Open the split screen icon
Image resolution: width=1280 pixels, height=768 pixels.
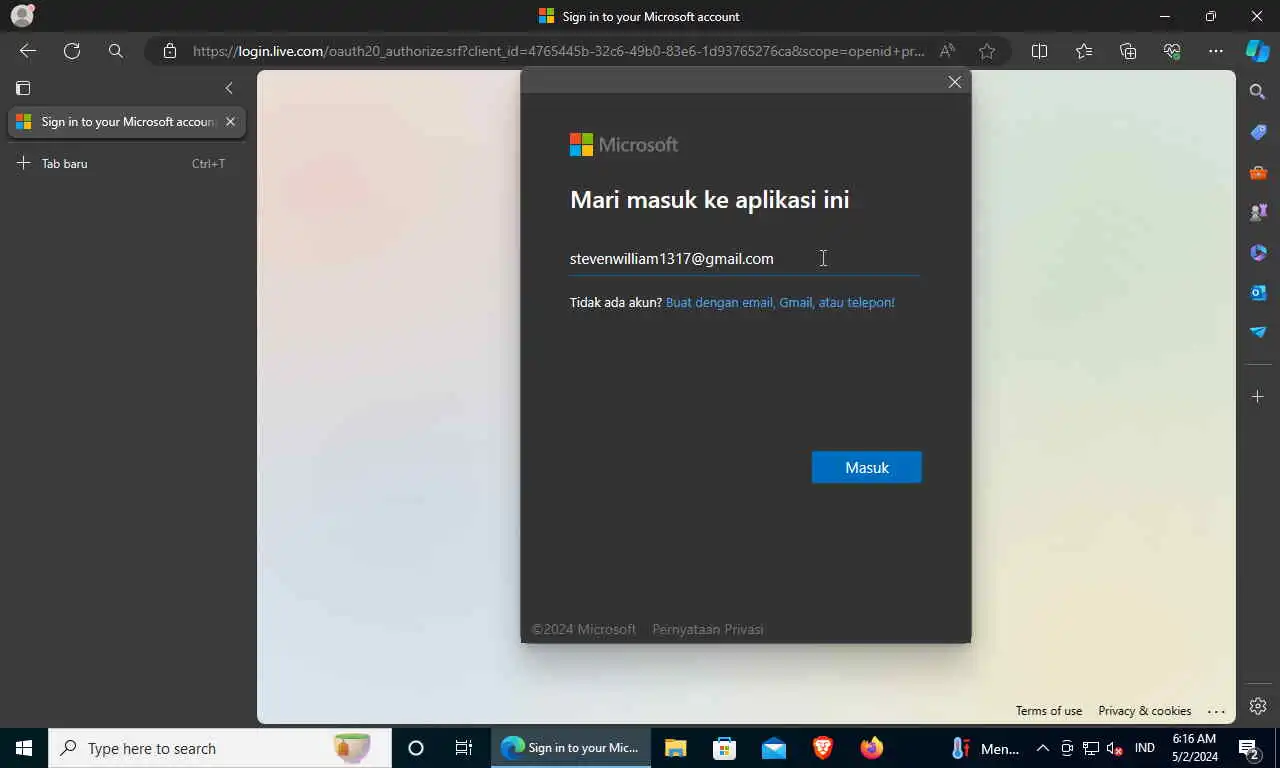click(x=1039, y=51)
